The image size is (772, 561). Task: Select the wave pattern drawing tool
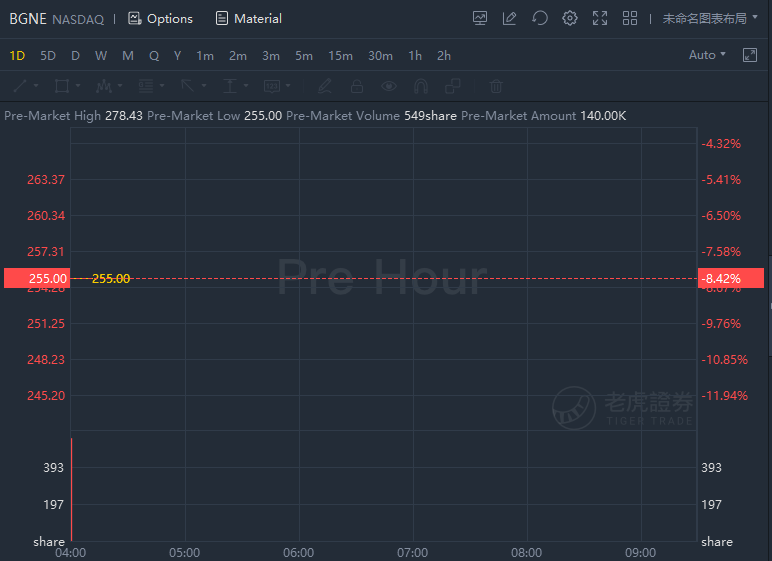point(103,86)
